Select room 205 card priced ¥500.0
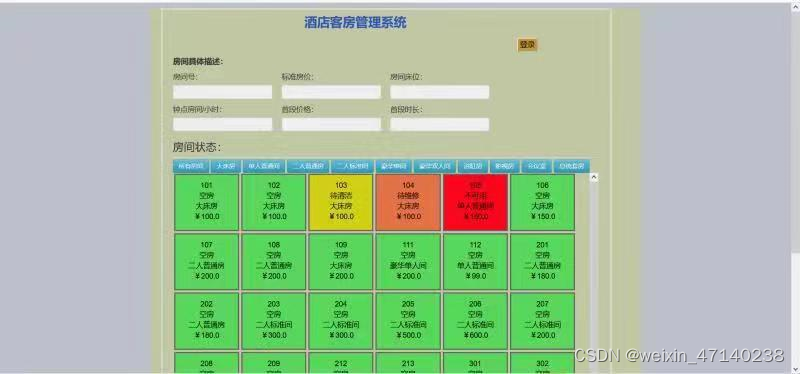Screen dimensions: 800x374 [x=408, y=321]
